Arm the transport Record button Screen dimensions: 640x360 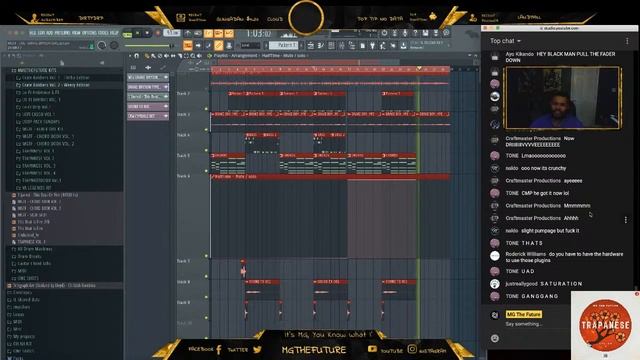point(158,33)
